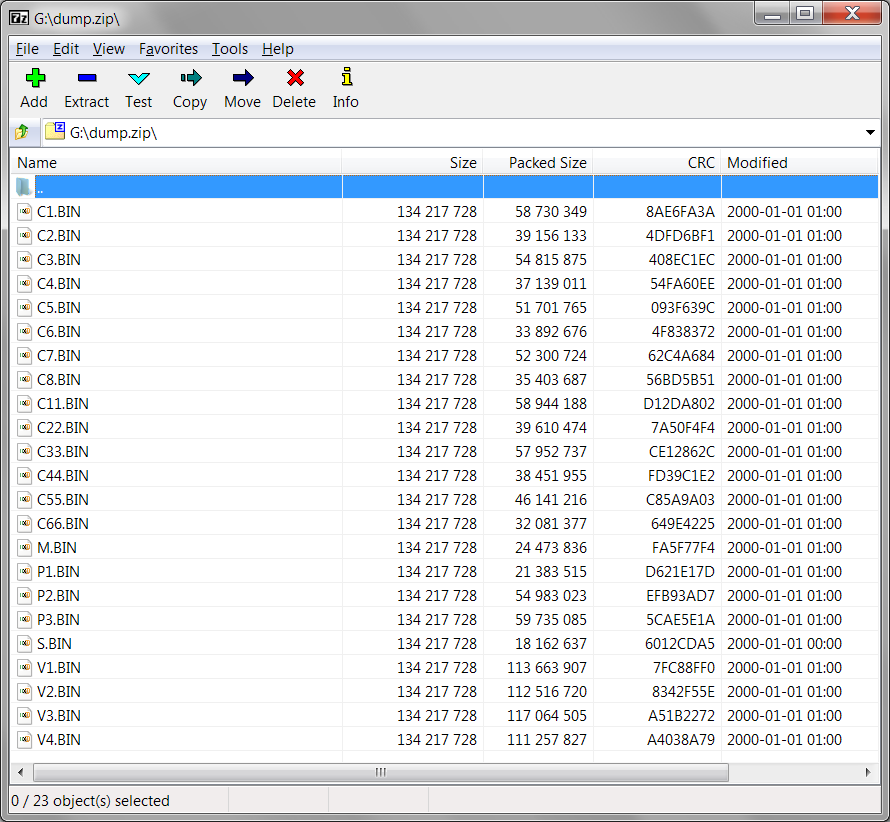Sort by the Modified column header
This screenshot has width=890, height=822.
[799, 163]
